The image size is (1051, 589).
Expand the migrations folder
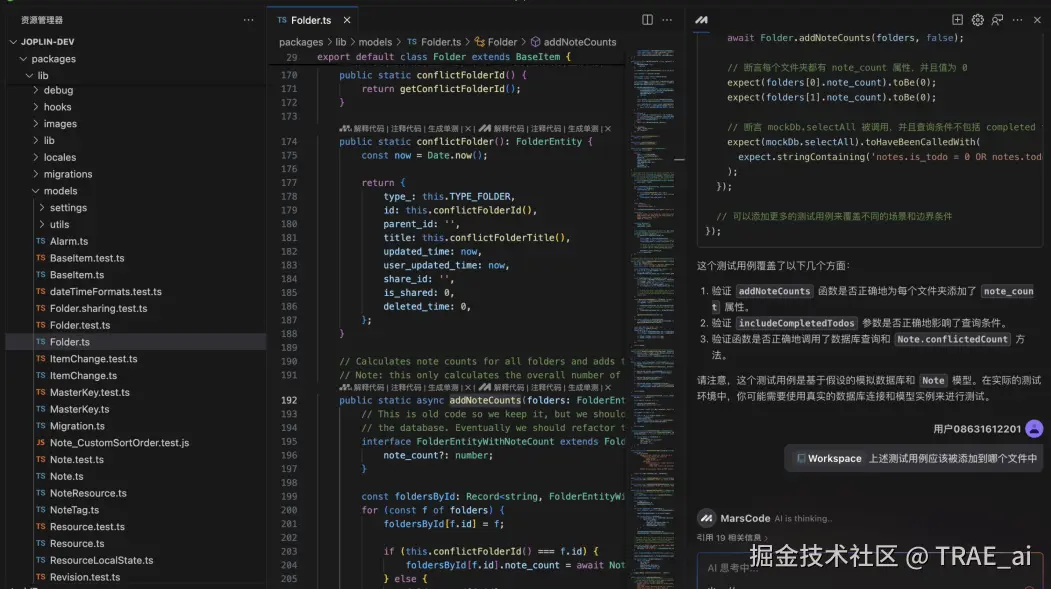[36, 174]
